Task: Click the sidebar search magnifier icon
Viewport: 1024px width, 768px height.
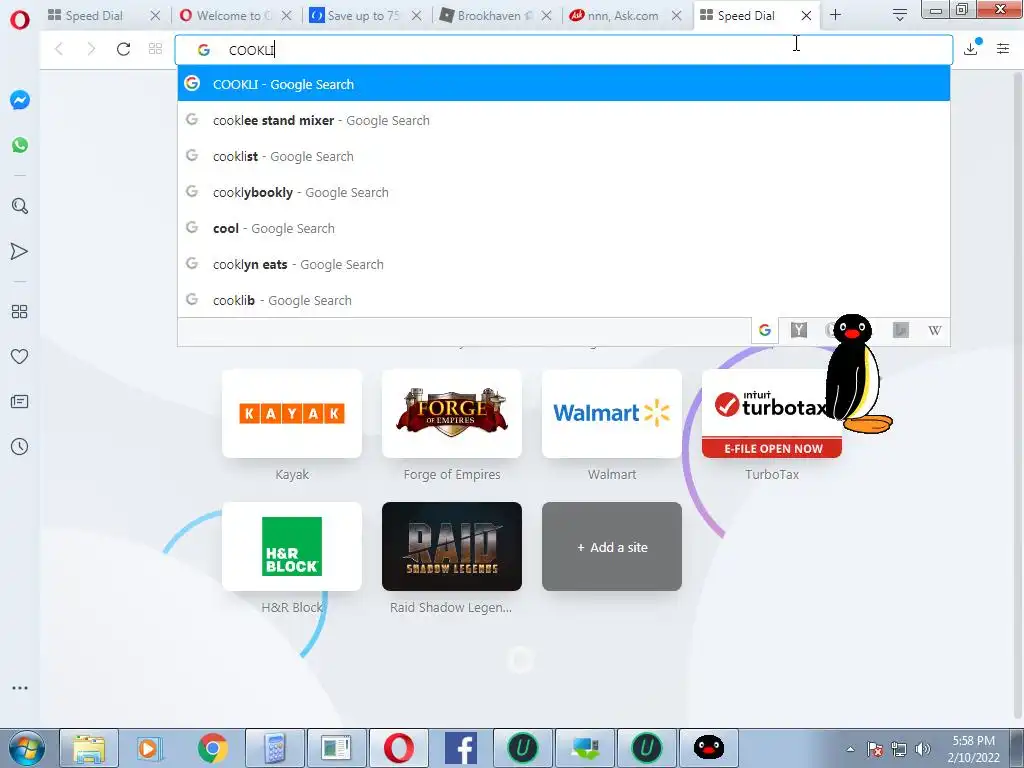Action: [20, 206]
